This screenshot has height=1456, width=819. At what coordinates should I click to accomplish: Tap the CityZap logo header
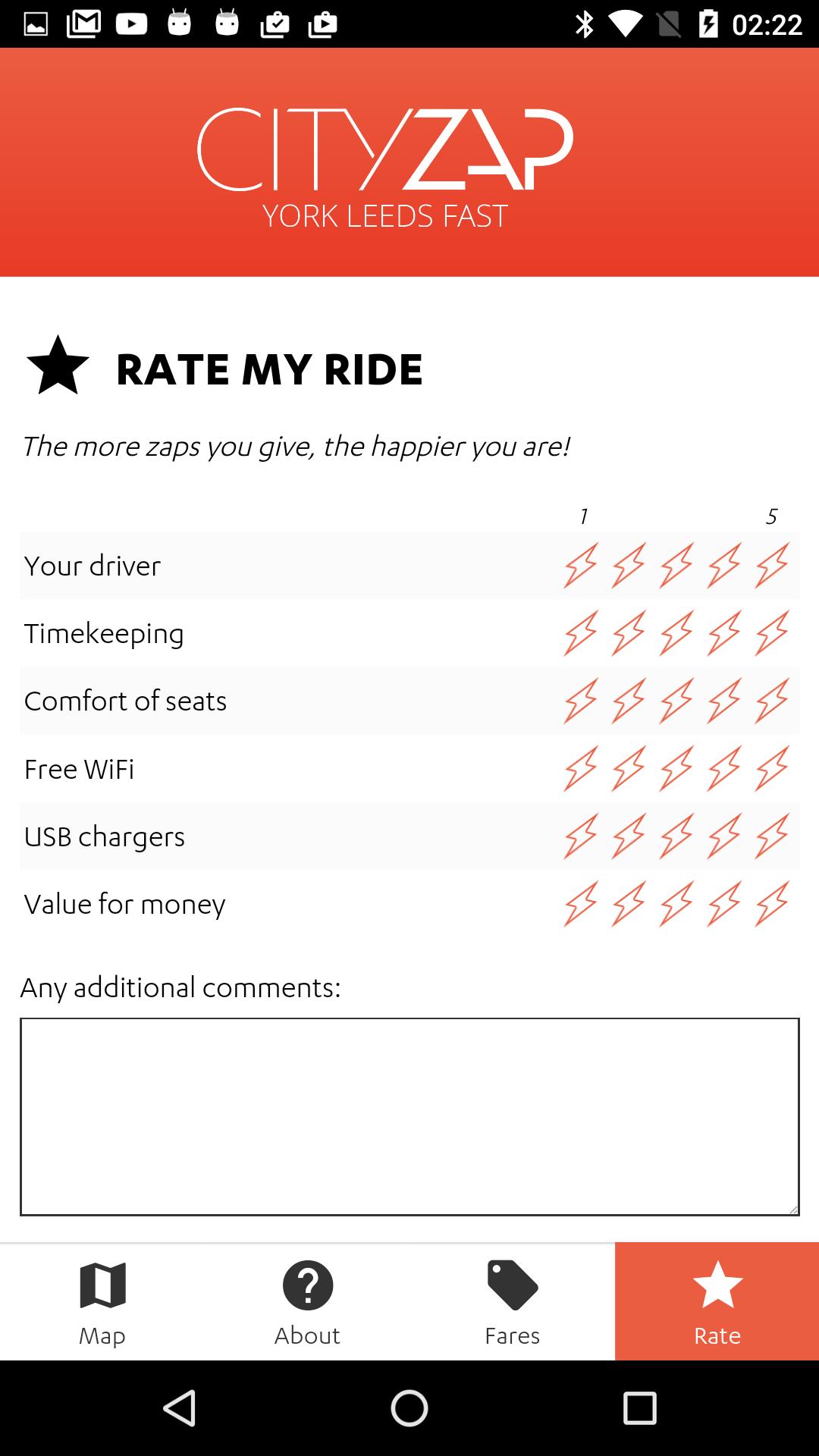click(x=385, y=162)
